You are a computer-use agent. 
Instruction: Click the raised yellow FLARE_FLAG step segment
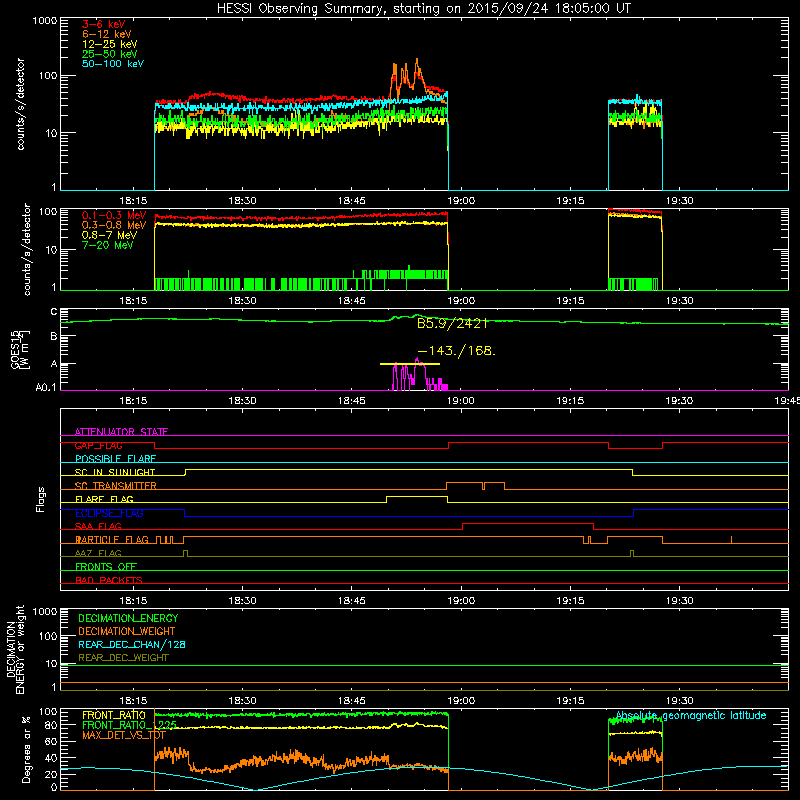(417, 496)
